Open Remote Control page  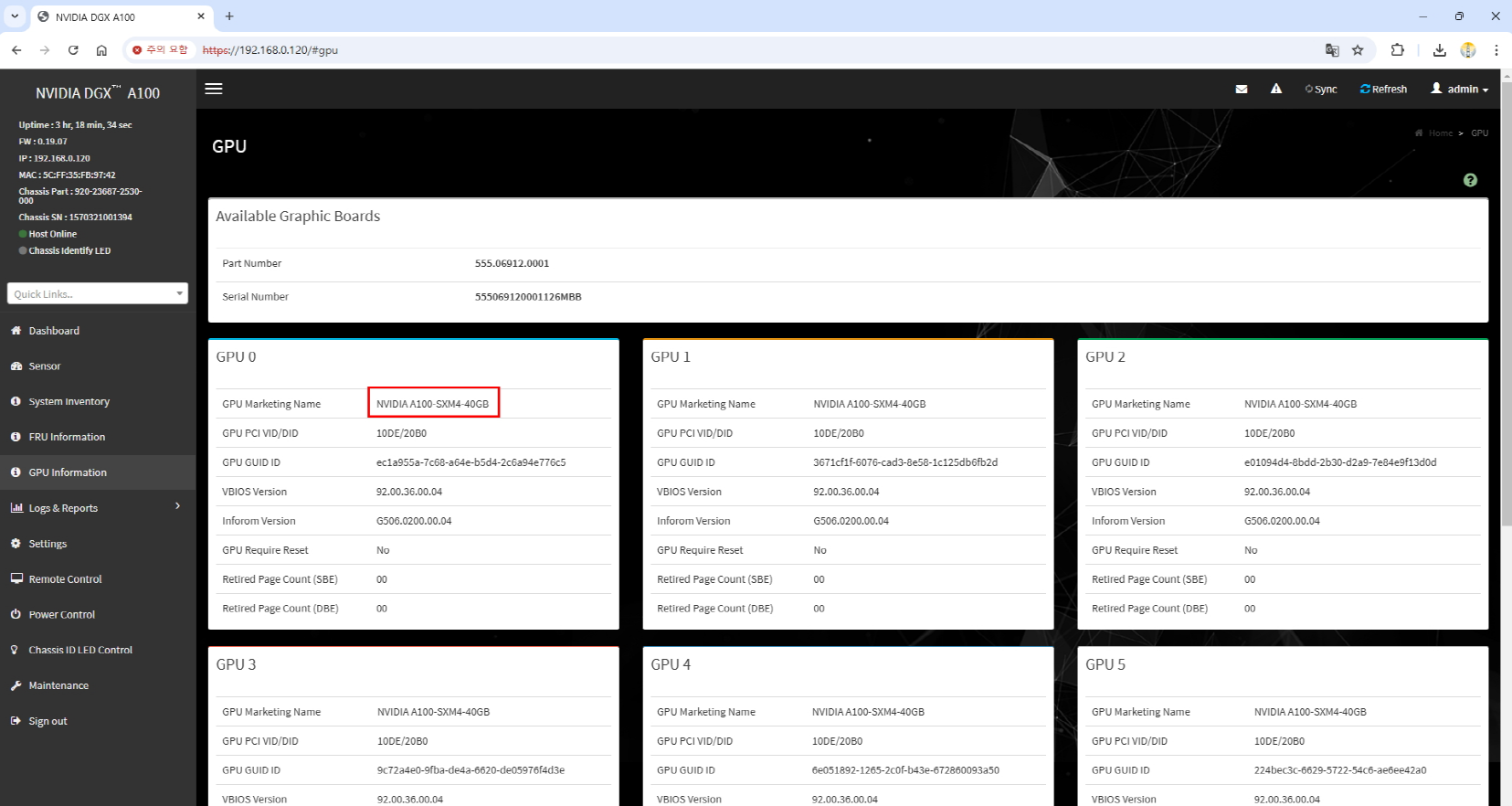pos(98,579)
